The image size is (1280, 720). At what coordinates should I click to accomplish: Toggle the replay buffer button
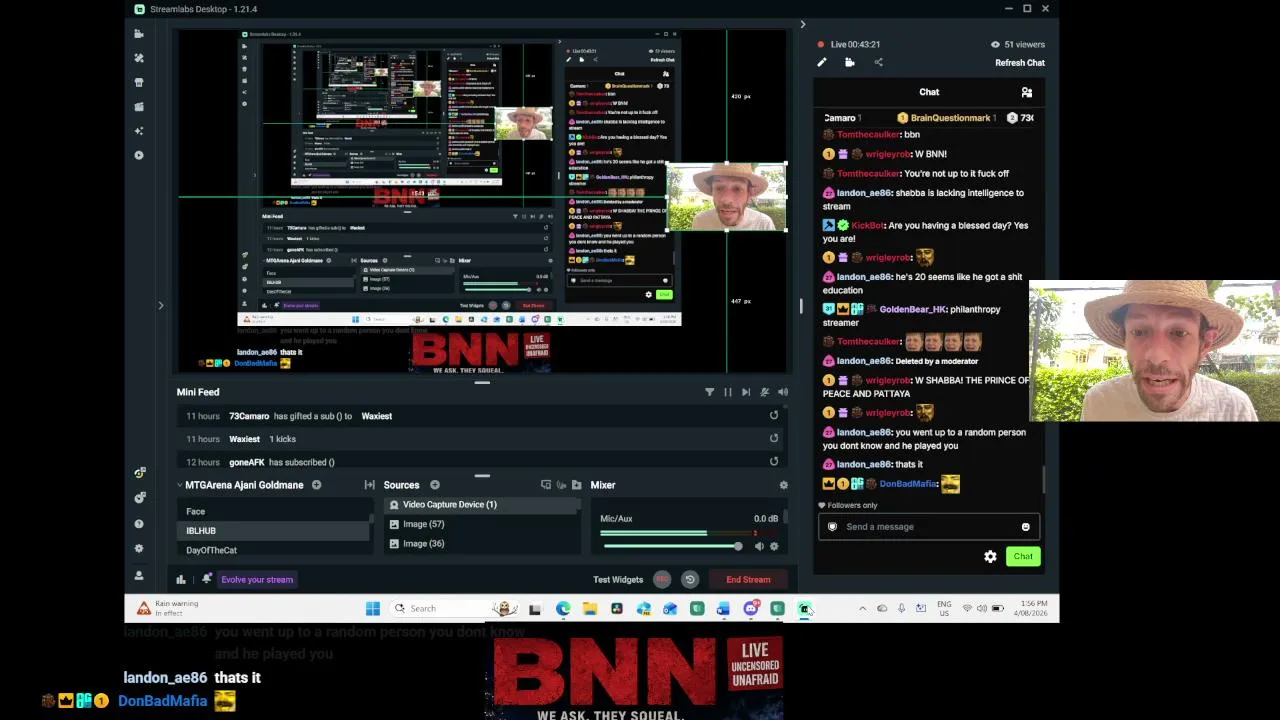point(689,579)
